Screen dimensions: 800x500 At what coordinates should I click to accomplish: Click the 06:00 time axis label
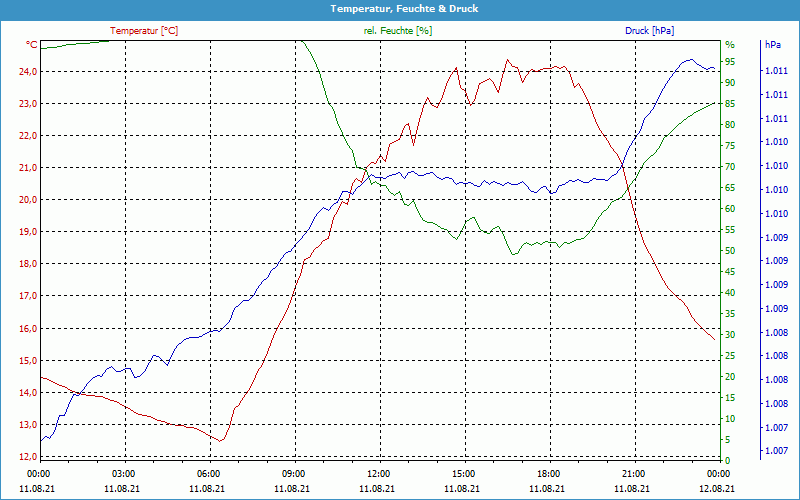pyautogui.click(x=208, y=473)
